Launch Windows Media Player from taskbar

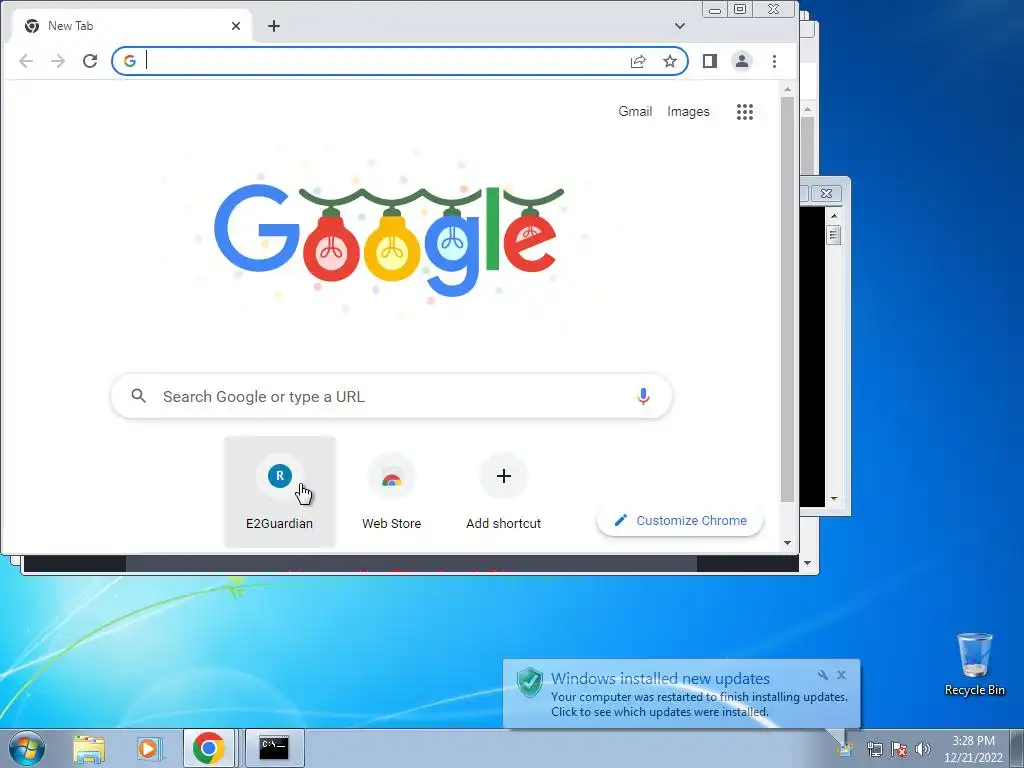[x=148, y=748]
